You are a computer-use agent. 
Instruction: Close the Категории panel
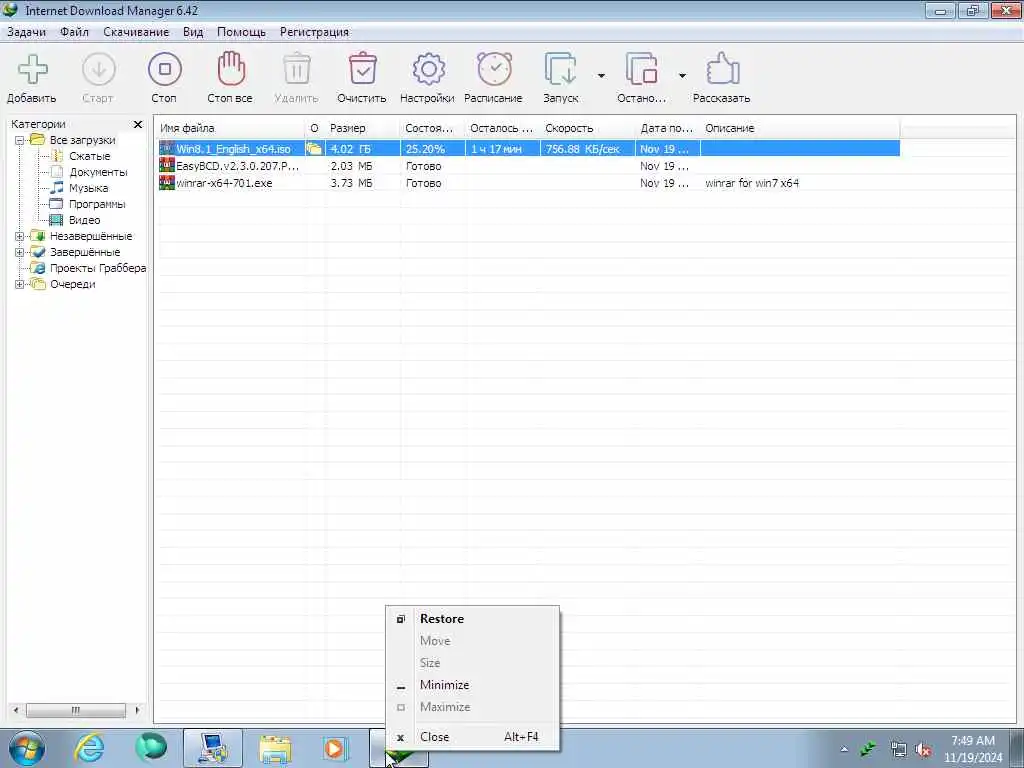point(138,124)
